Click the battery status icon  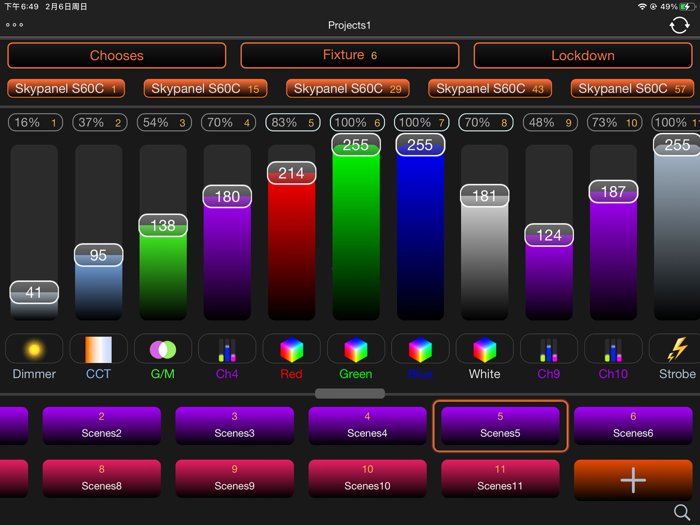(x=687, y=7)
